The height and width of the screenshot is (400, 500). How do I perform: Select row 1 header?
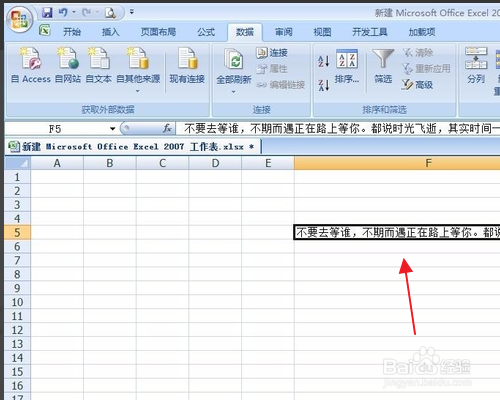click(x=17, y=177)
